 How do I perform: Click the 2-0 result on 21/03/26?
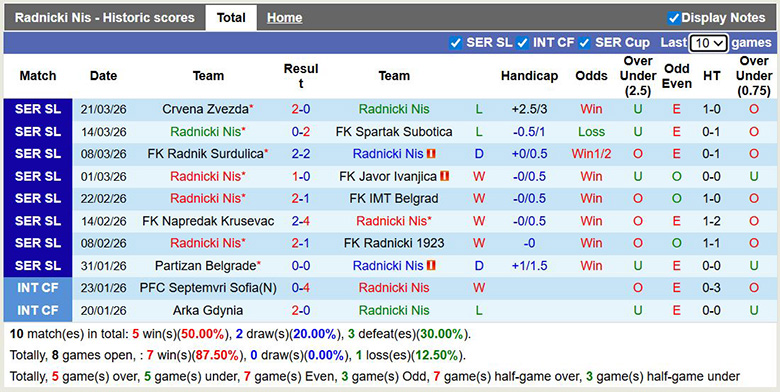[300, 109]
